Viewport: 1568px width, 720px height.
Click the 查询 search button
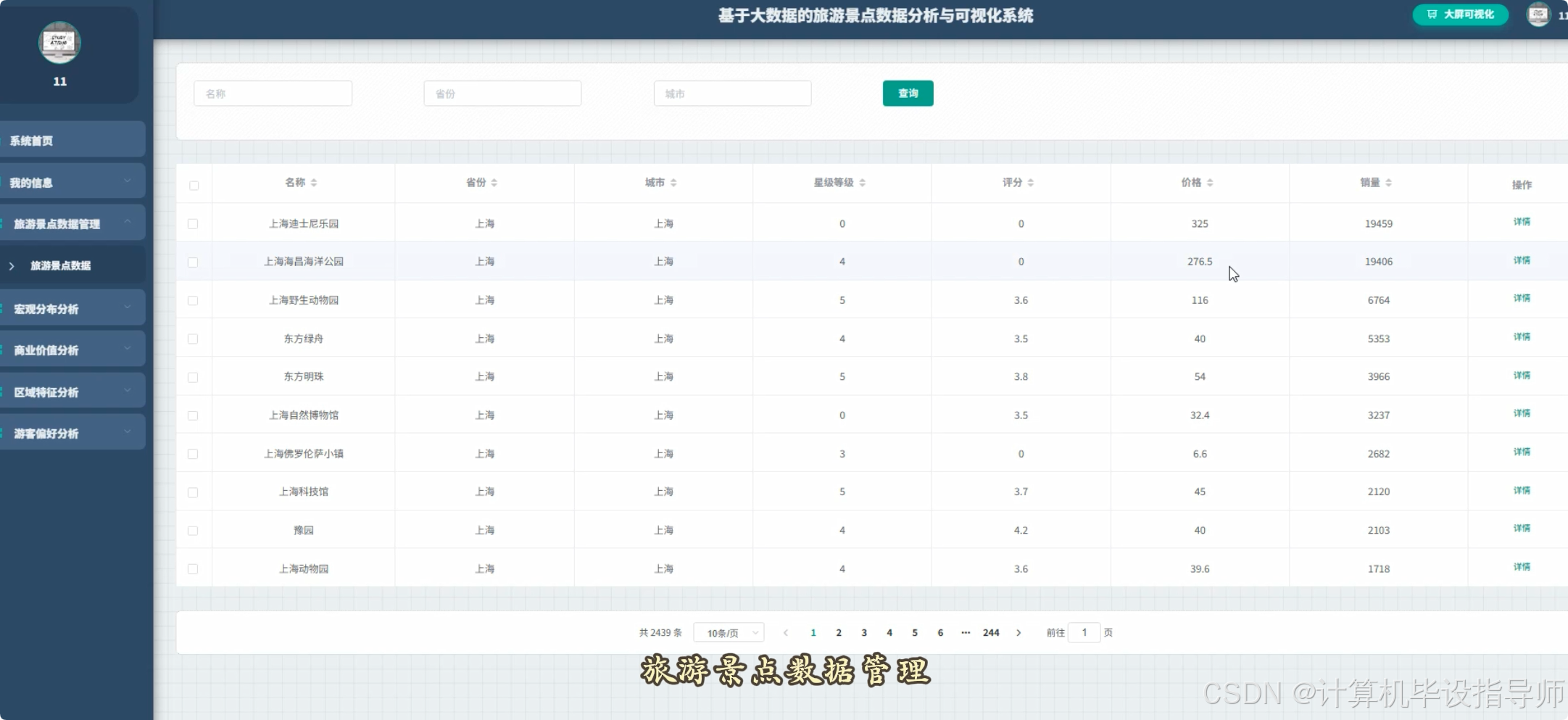tap(908, 93)
